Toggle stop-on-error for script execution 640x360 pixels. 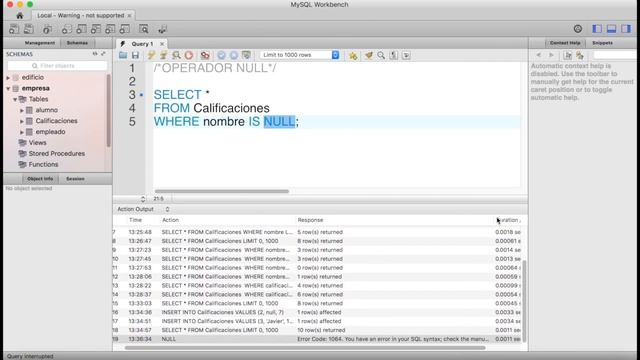(205, 55)
